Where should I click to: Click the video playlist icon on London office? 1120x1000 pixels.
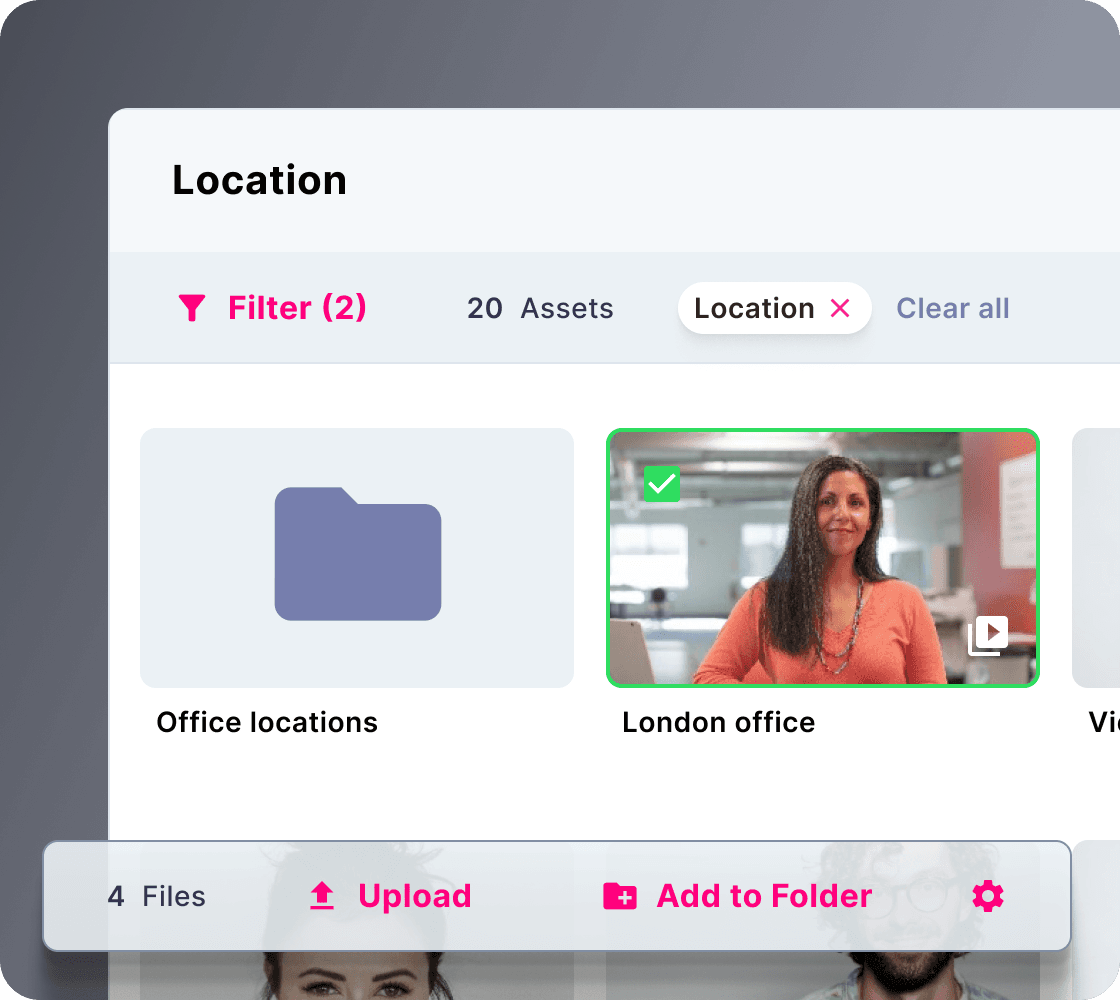coord(987,635)
